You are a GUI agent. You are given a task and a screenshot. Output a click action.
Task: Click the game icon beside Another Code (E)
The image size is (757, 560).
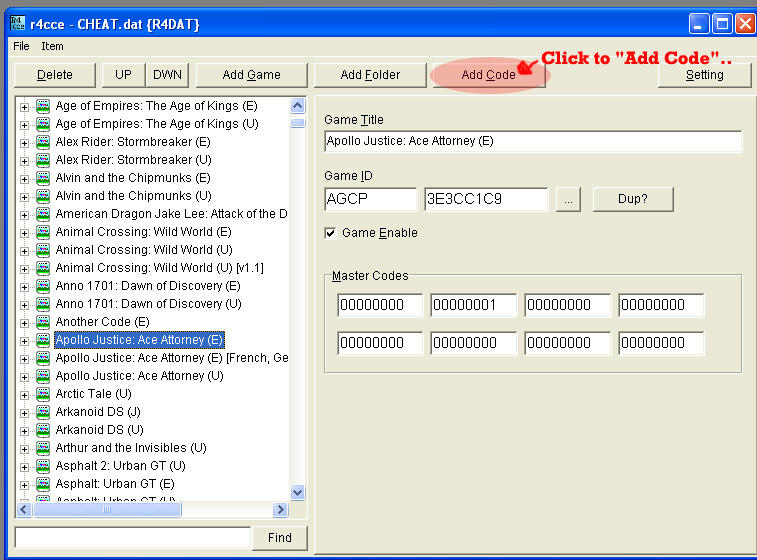[43, 322]
